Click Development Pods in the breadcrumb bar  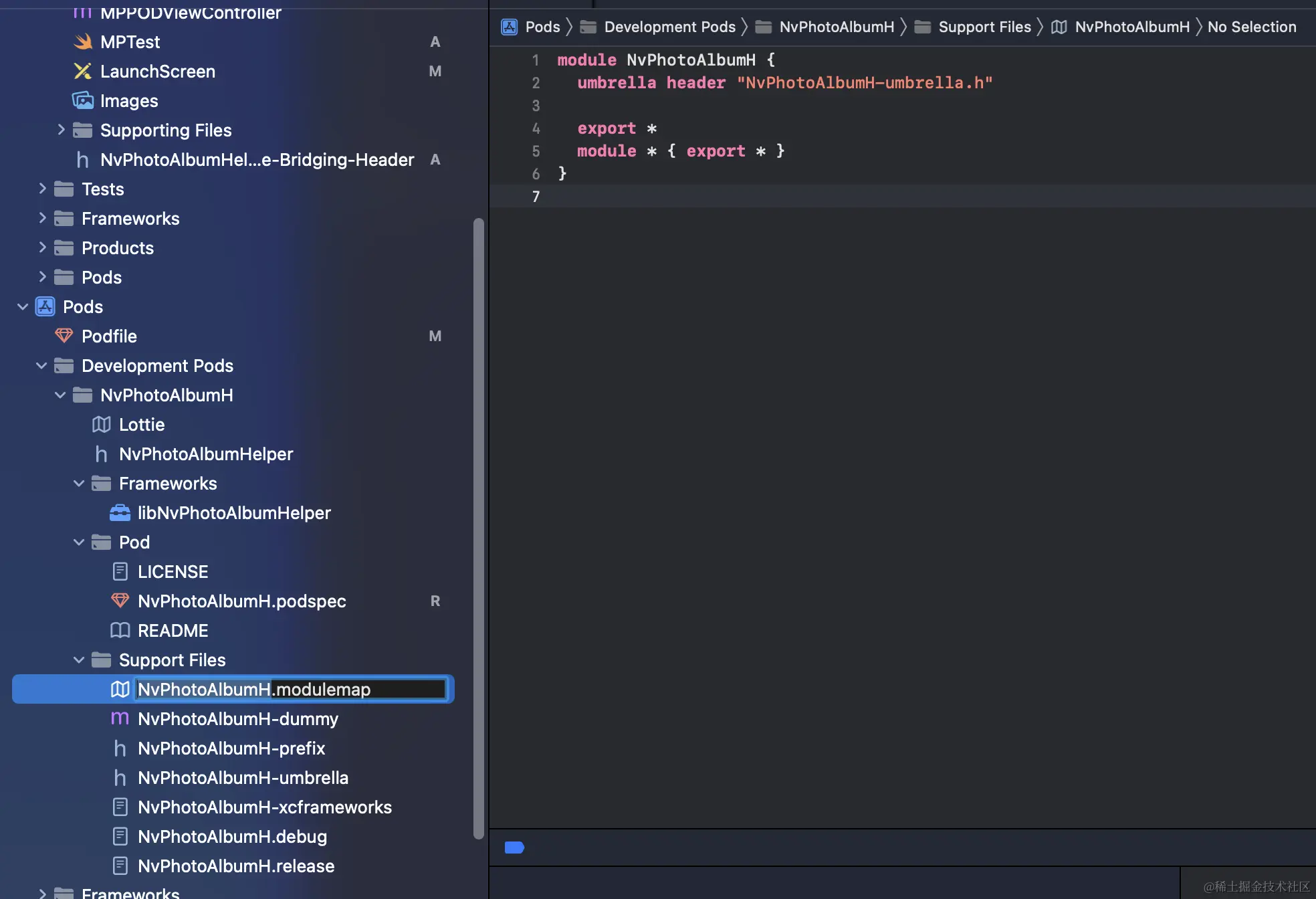point(669,27)
